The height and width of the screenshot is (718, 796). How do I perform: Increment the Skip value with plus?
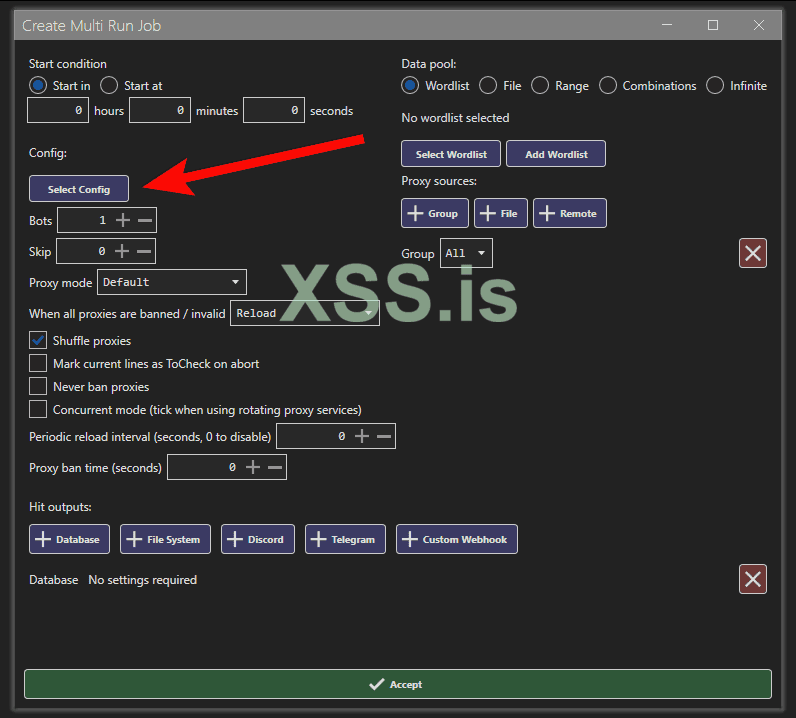[122, 251]
